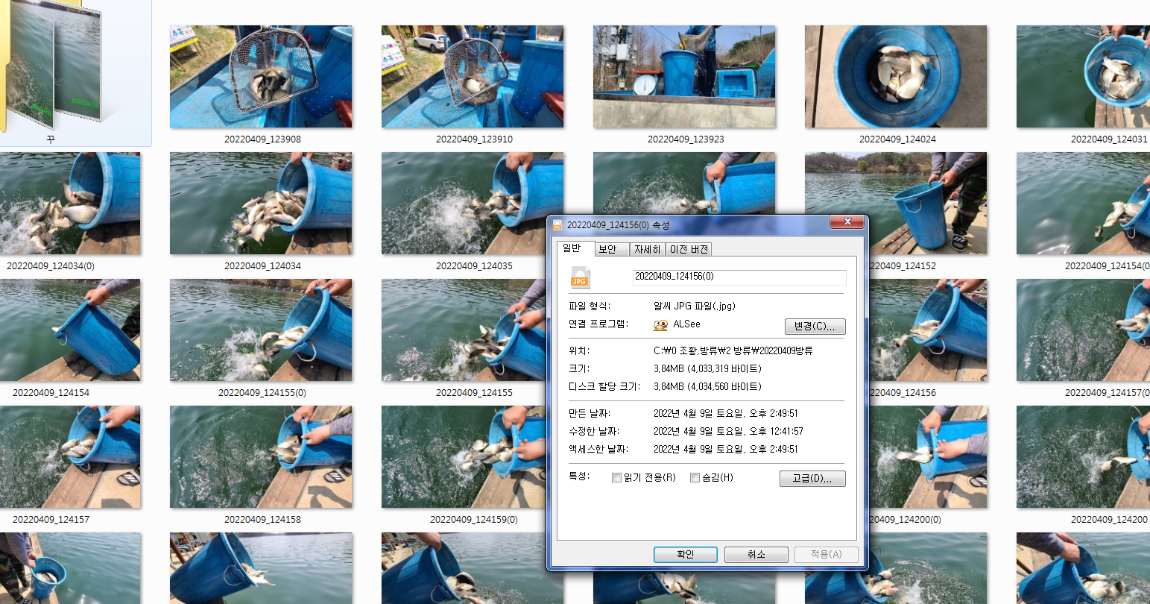Enable the 읽기 전용(R) checkbox
Screen dimensions: 1150x604
617,477
